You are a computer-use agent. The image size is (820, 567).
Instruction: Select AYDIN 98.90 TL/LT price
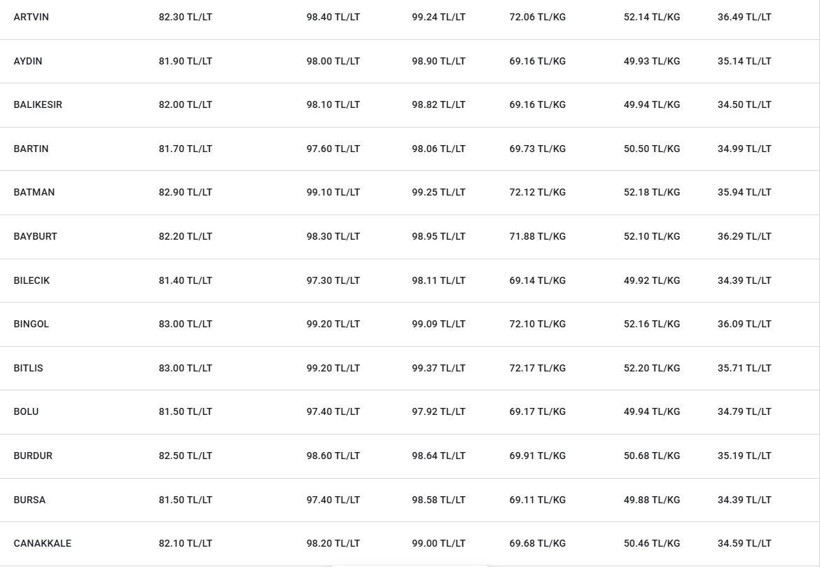pyautogui.click(x=438, y=61)
